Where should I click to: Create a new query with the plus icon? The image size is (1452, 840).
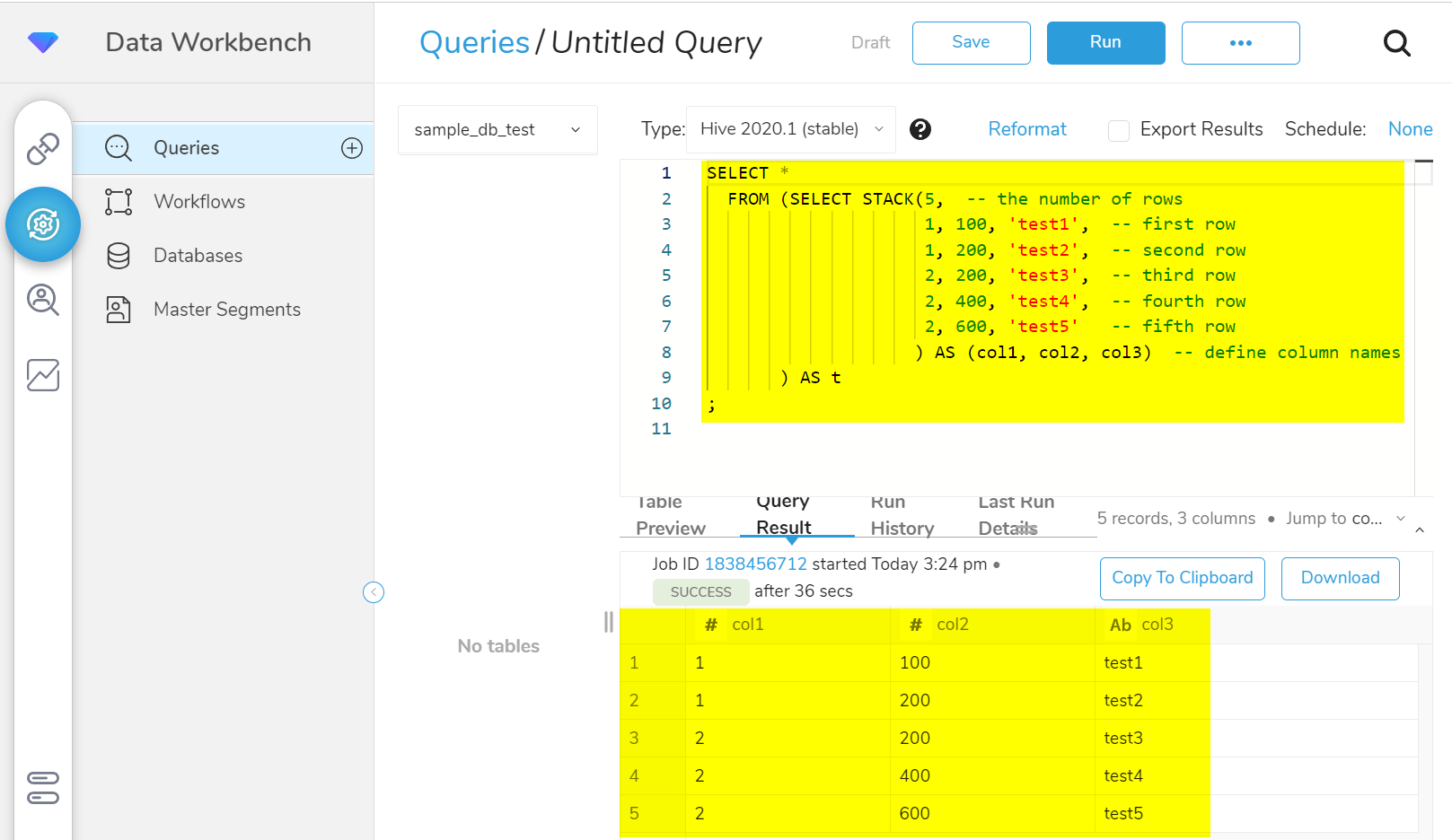click(351, 148)
